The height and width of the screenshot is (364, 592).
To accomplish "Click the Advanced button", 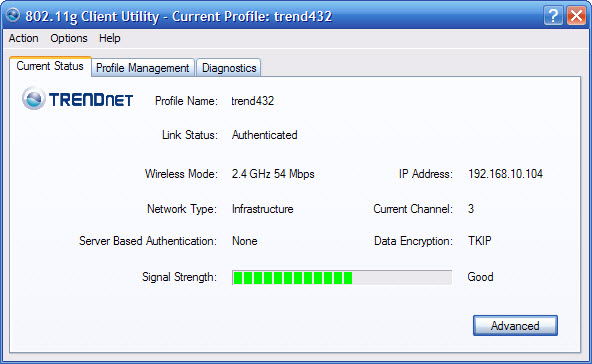I will [515, 325].
